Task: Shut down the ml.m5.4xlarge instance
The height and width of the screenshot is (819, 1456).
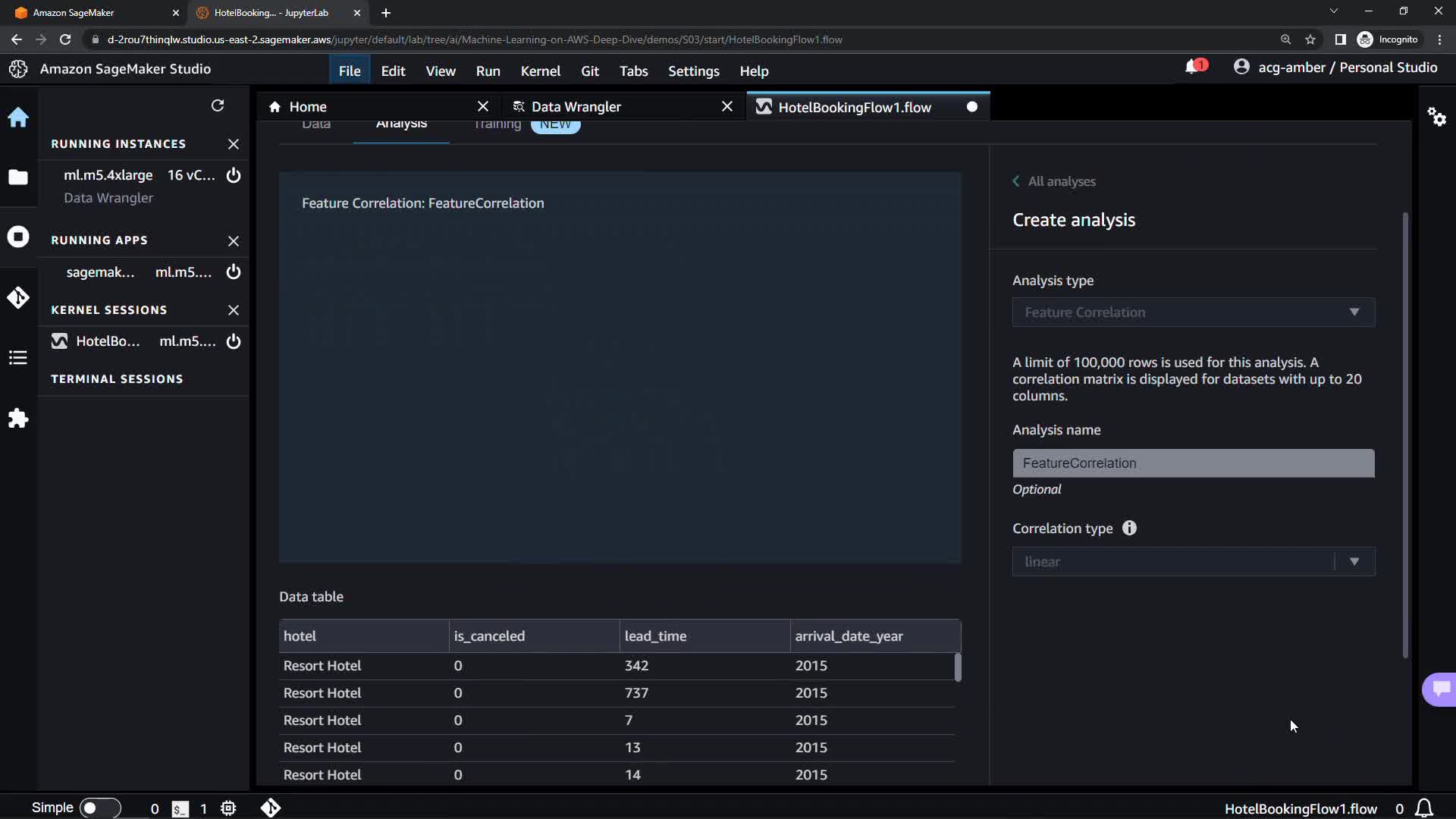Action: click(234, 175)
